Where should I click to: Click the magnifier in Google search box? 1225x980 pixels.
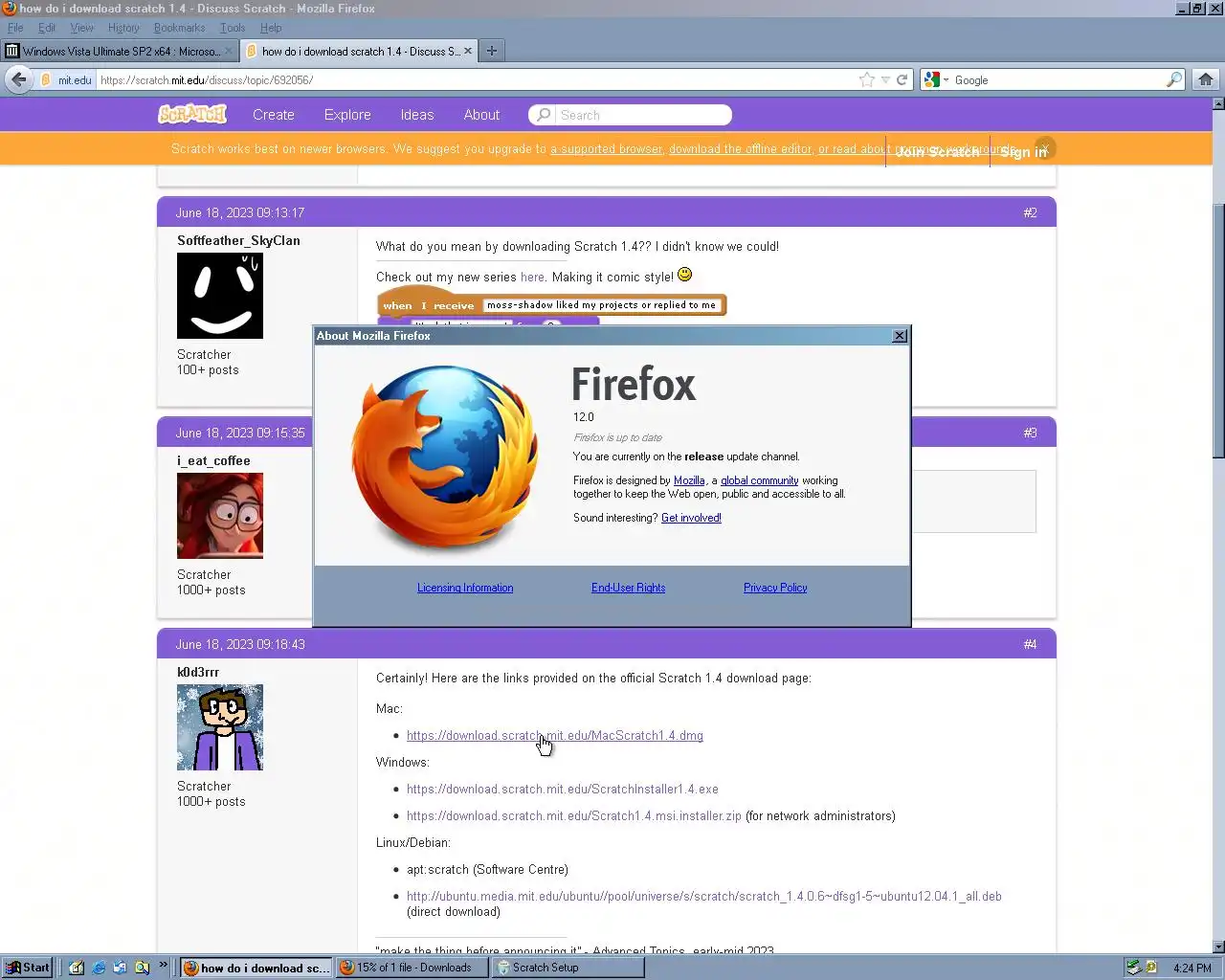1173,79
